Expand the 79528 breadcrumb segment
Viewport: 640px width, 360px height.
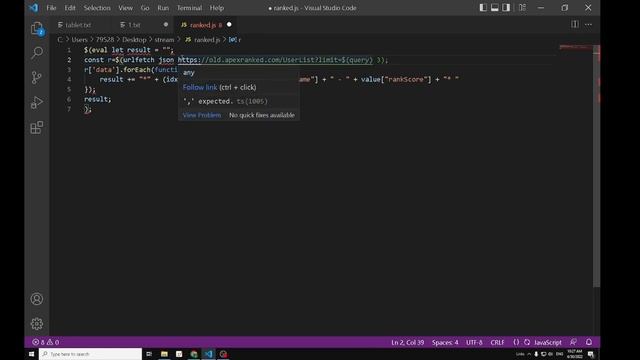pos(105,40)
